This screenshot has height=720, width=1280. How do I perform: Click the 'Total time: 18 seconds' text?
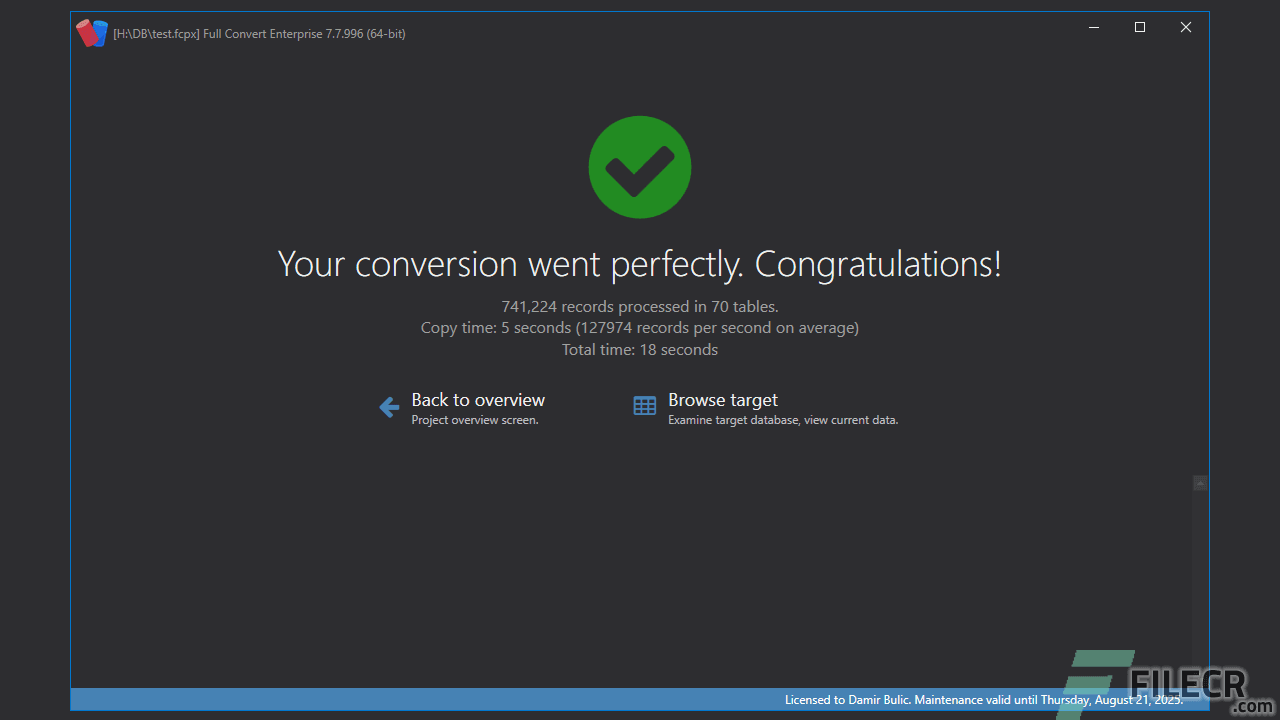click(x=639, y=349)
